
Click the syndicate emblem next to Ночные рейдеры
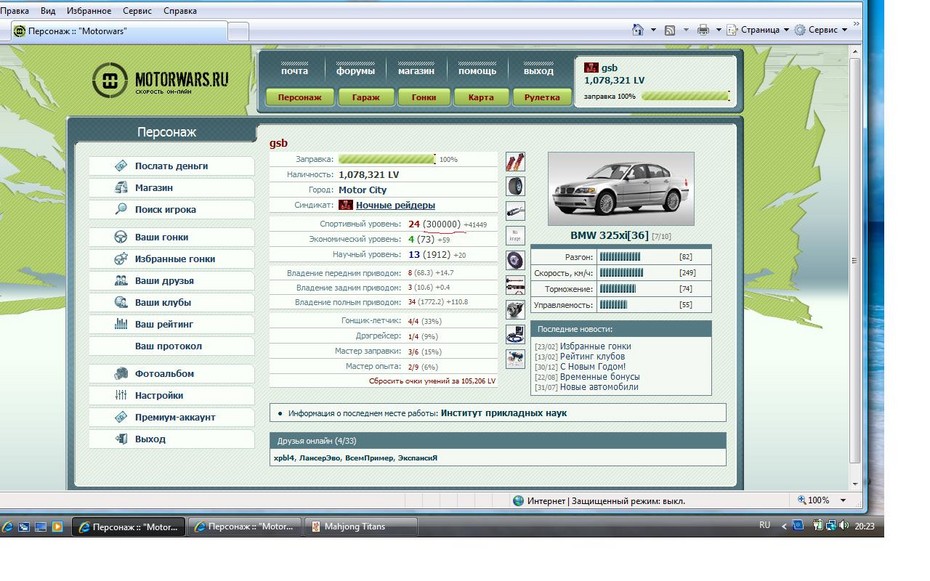(x=346, y=205)
